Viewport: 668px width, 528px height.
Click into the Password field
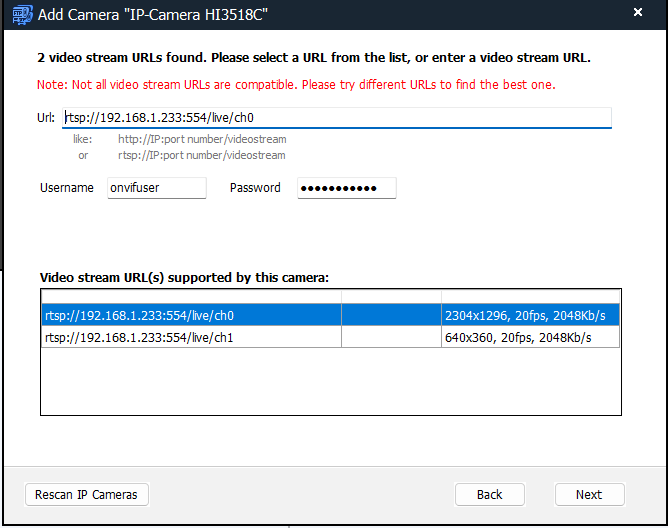[346, 188]
